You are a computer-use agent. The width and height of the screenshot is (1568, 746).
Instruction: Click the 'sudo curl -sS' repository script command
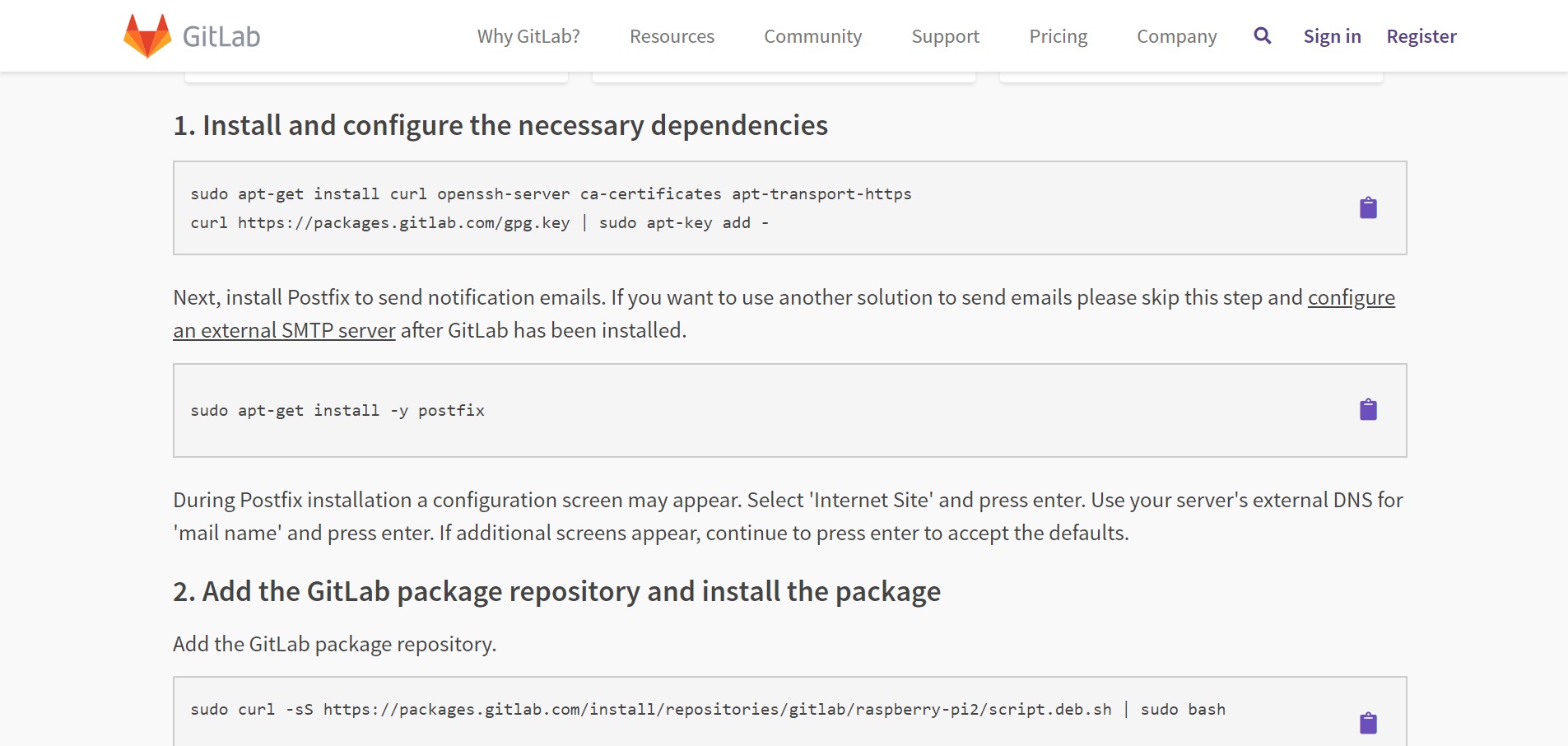[x=708, y=710]
